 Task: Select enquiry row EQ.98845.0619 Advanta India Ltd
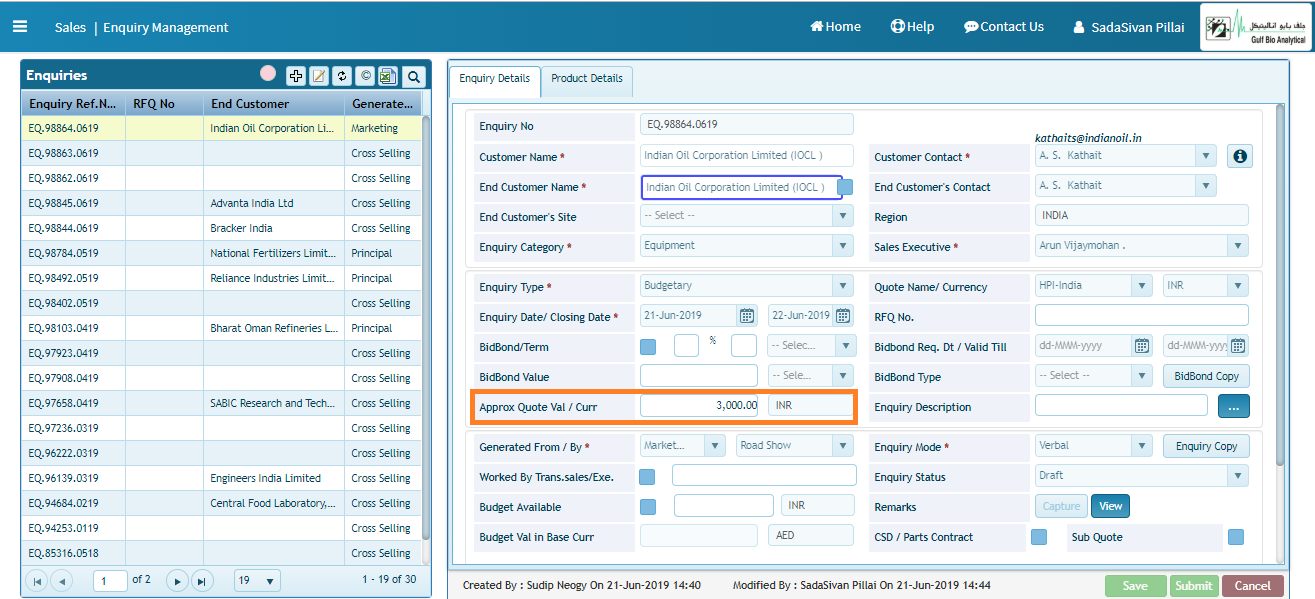(221, 203)
